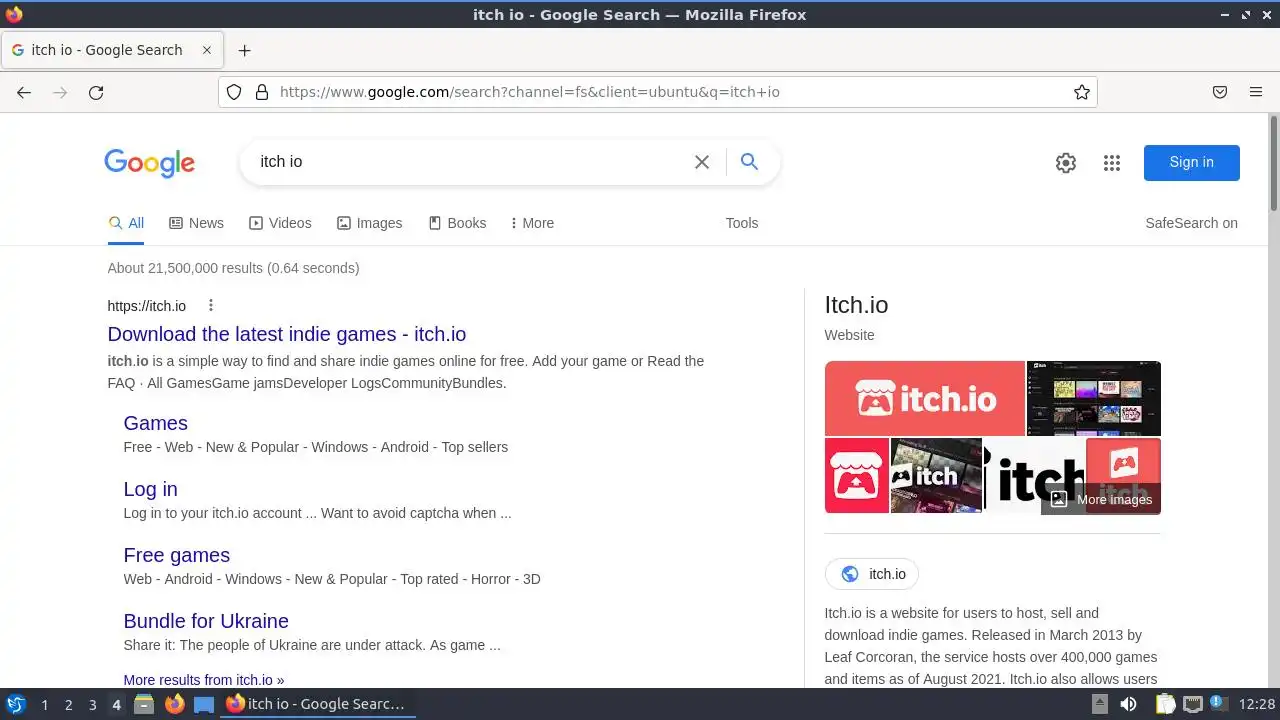Open the small red storefront logo thumbnail

[x=857, y=475]
